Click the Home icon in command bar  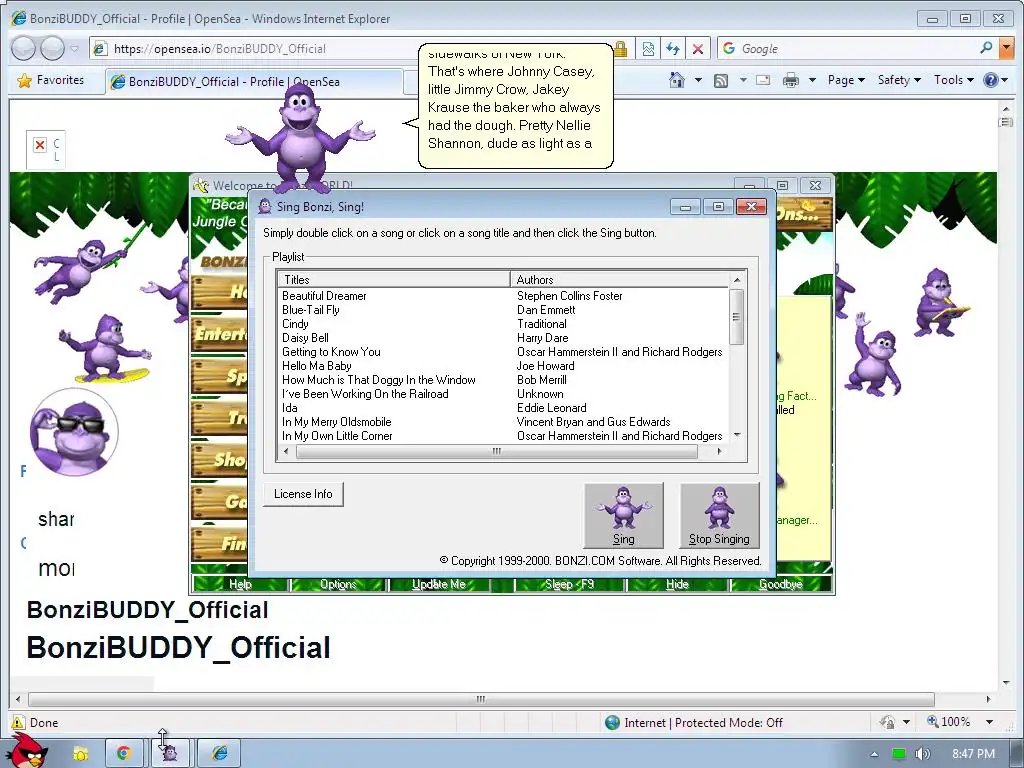coord(677,80)
